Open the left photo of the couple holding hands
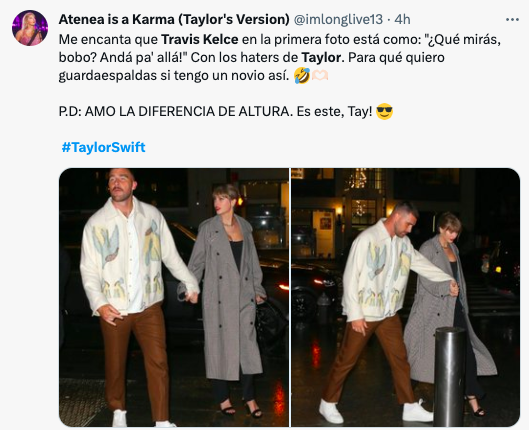This screenshot has width=529, height=430. 174,297
